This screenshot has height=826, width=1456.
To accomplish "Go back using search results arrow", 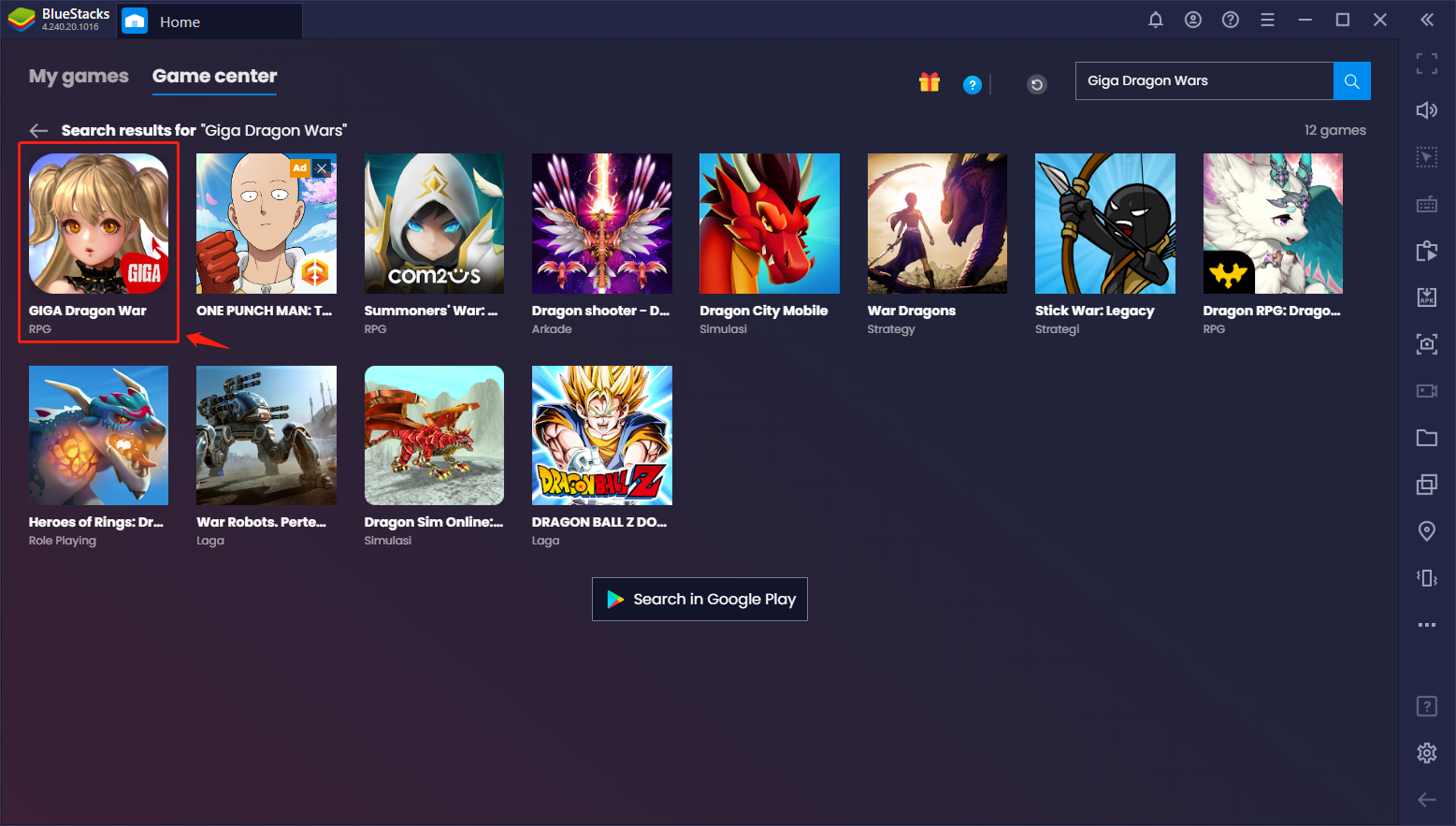I will (x=38, y=131).
